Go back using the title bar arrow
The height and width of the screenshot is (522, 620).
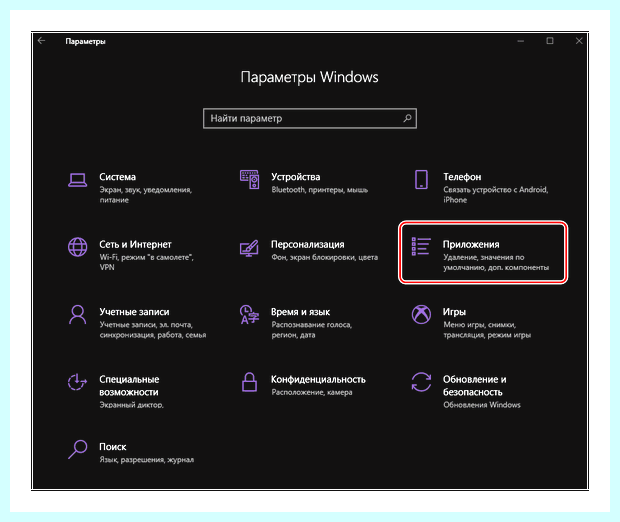[42, 41]
